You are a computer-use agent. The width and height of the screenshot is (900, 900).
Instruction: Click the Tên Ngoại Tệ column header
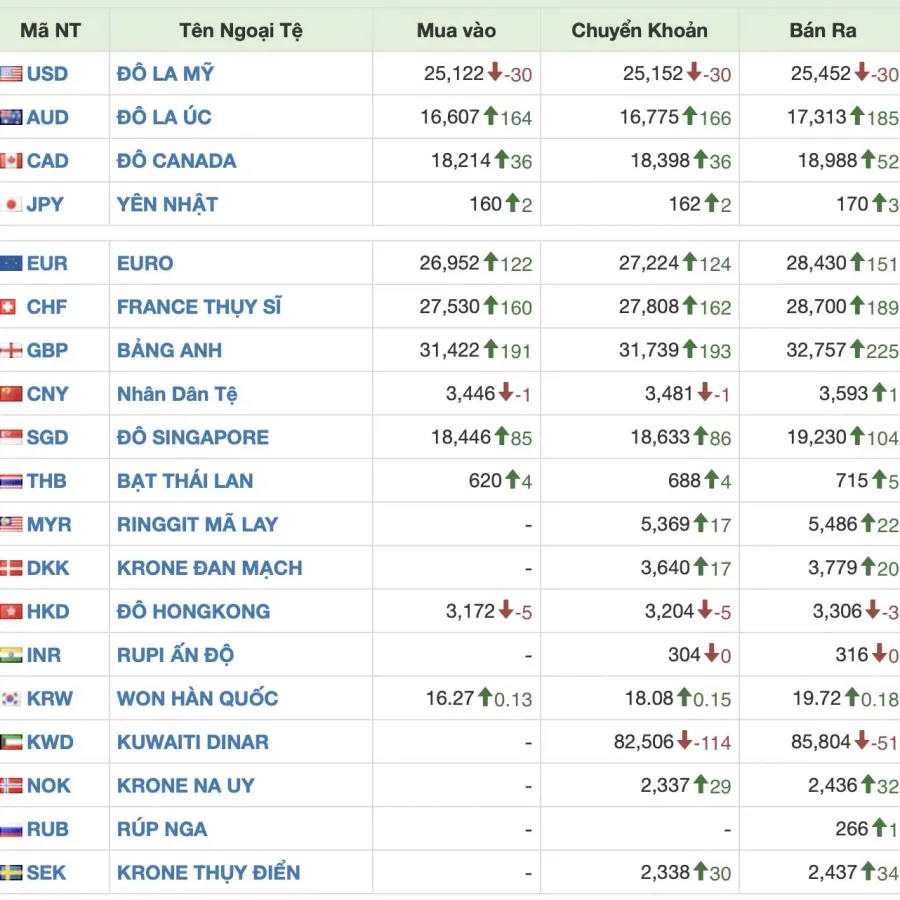click(240, 30)
